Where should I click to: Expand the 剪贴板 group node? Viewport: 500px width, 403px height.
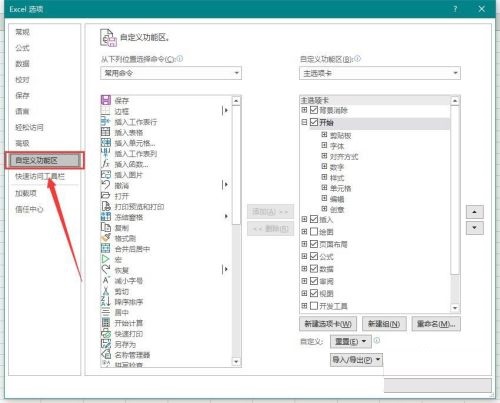pos(324,135)
